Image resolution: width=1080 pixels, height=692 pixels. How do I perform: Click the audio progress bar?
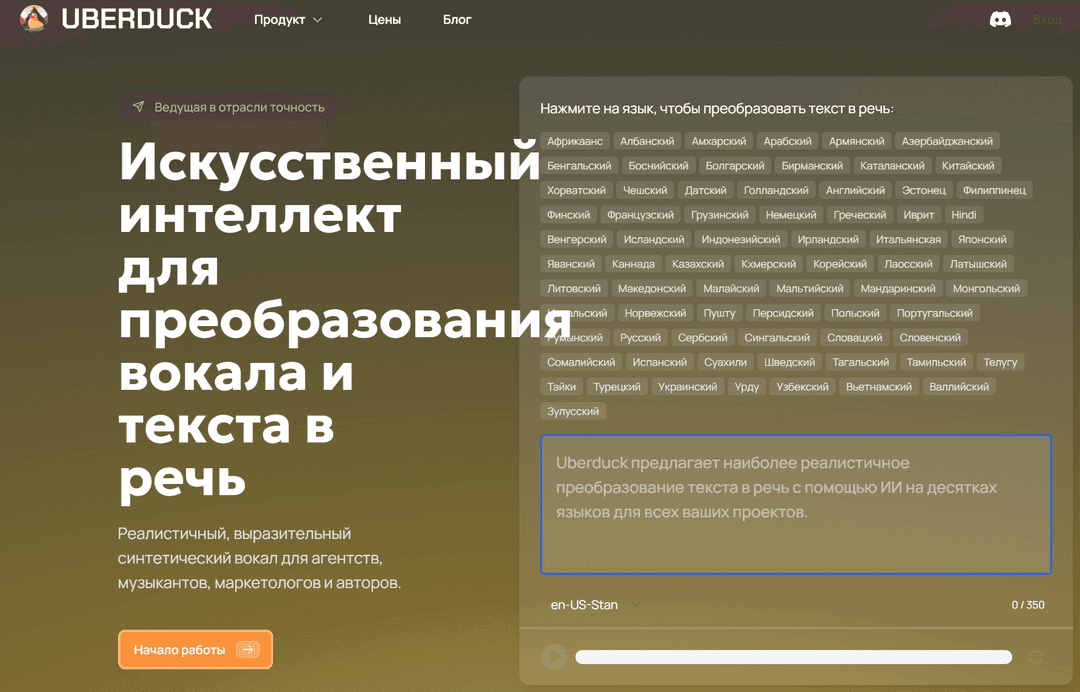click(x=793, y=657)
